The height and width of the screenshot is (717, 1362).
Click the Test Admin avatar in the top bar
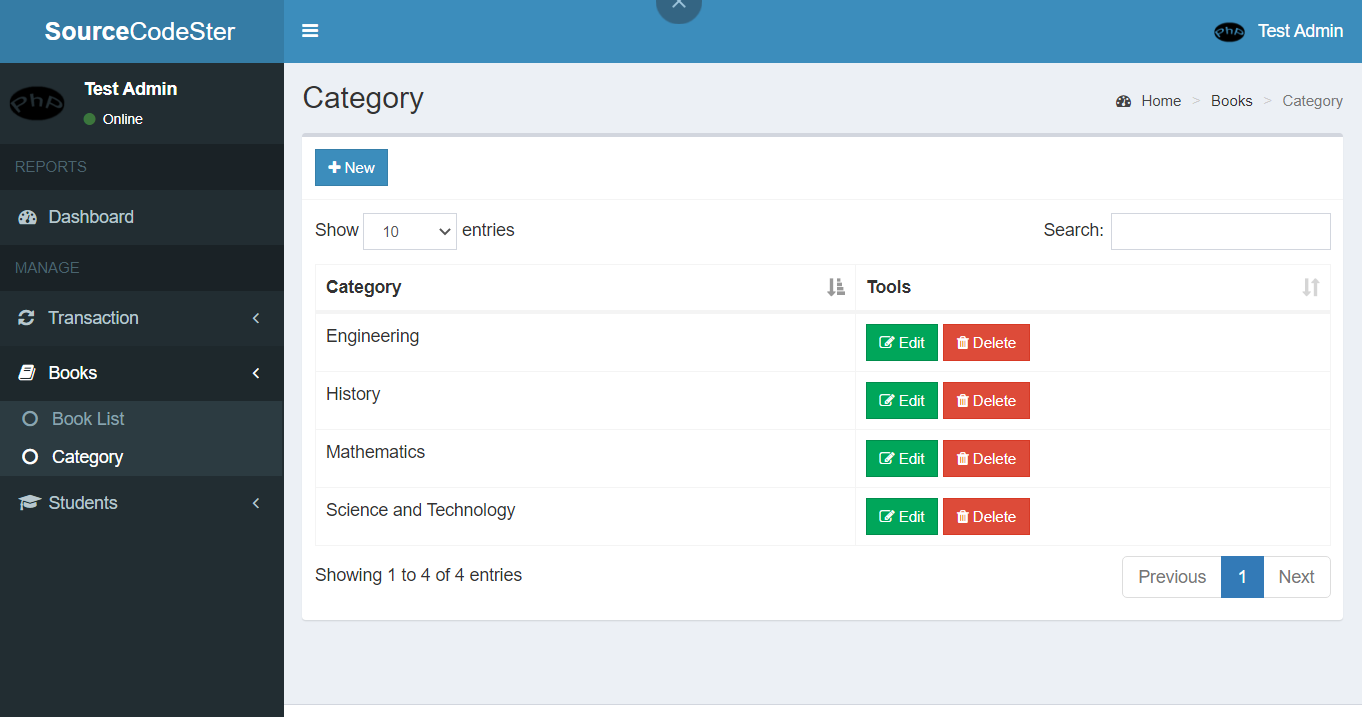pyautogui.click(x=1228, y=31)
